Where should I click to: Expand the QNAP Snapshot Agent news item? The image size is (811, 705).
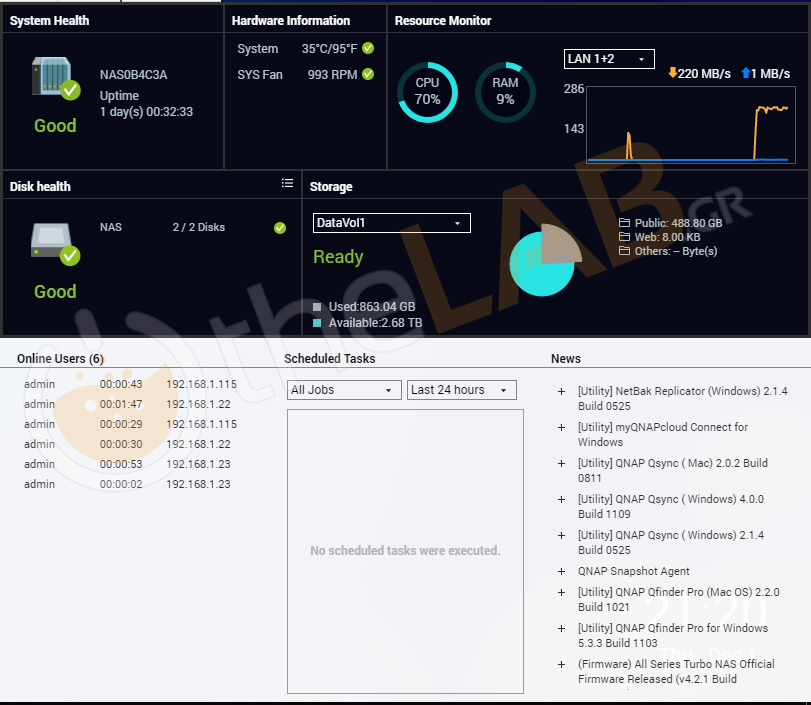[561, 572]
